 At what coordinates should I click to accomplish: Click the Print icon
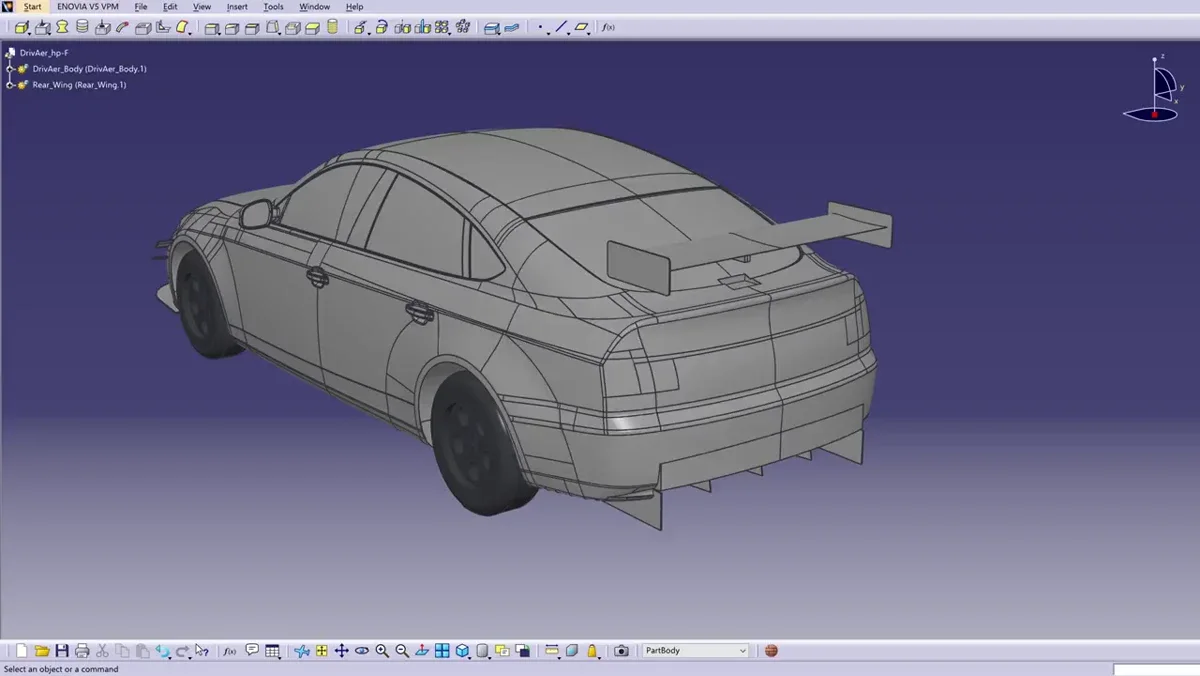[82, 651]
